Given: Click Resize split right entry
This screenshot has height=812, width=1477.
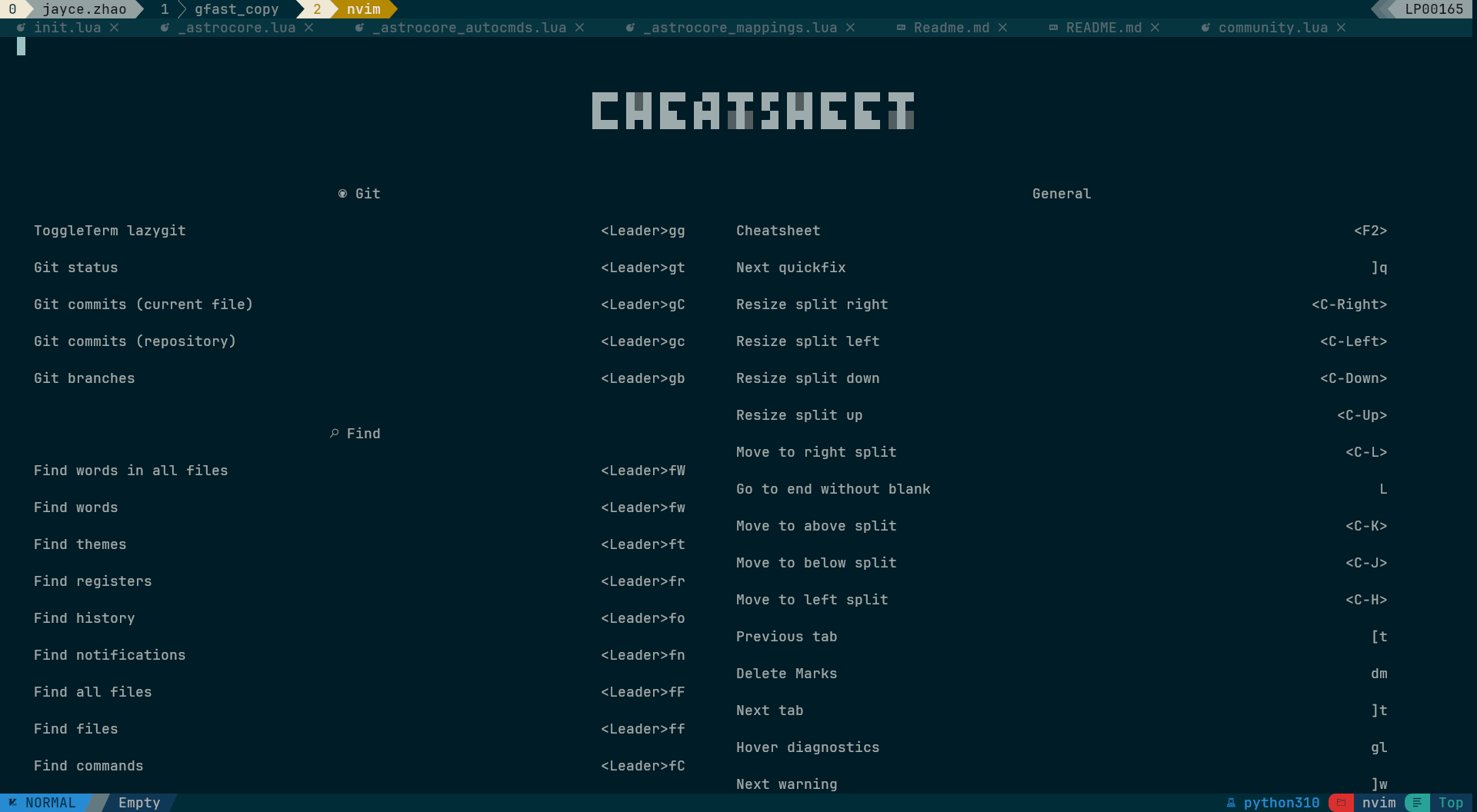Looking at the screenshot, I should (812, 304).
